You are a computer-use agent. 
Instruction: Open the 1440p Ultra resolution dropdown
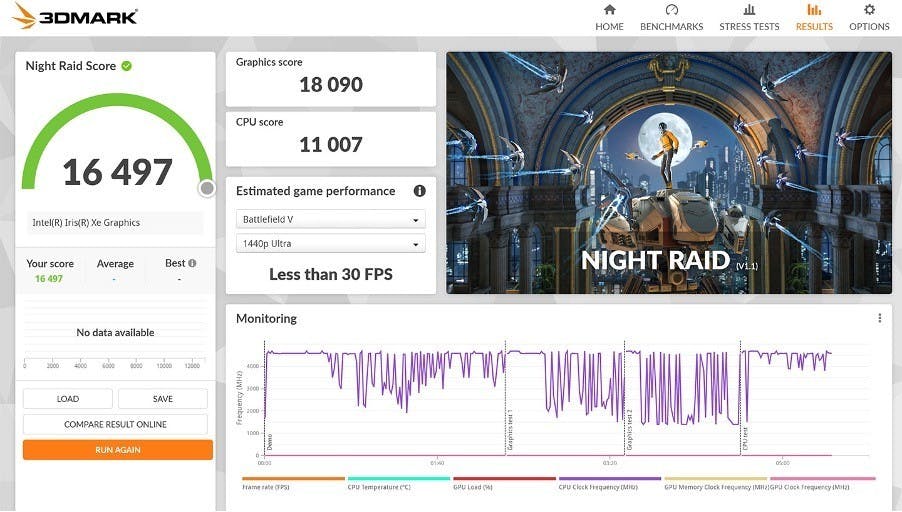pyautogui.click(x=331, y=244)
